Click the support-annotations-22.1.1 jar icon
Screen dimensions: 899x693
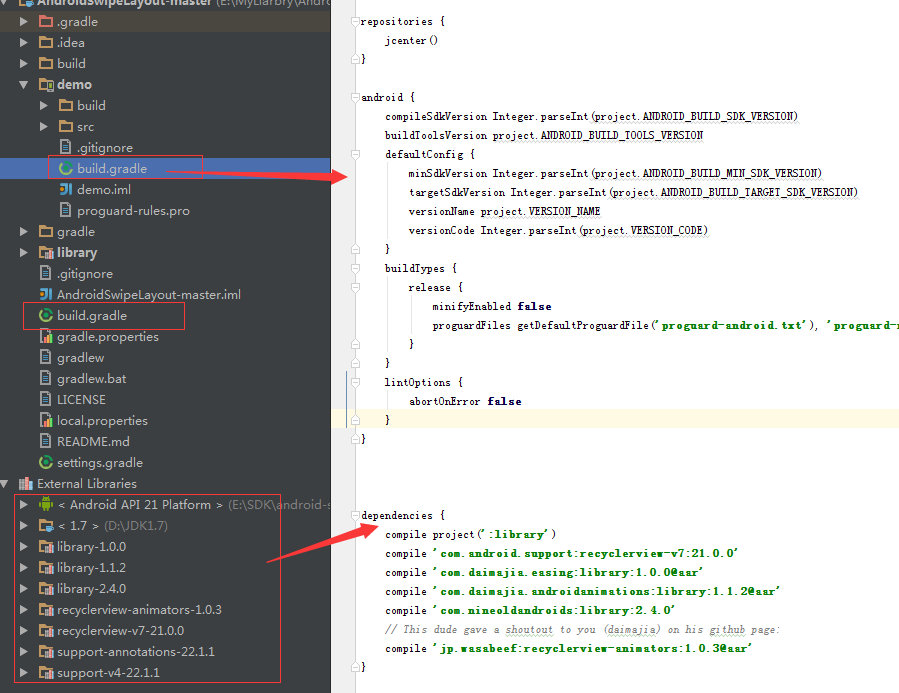46,652
